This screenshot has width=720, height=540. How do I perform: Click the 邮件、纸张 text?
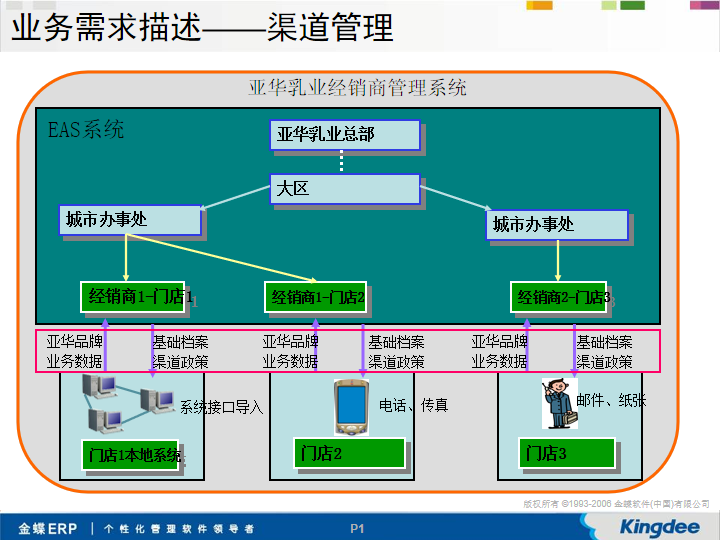611,400
